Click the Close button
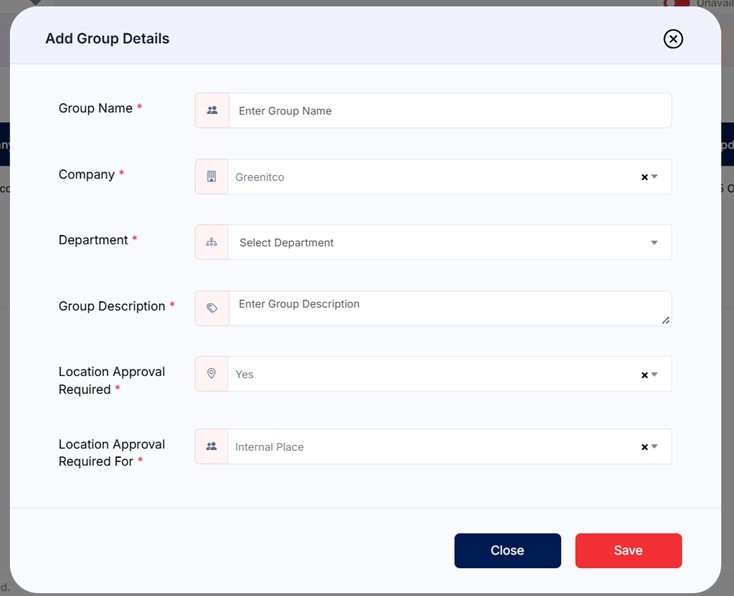734x596 pixels. click(x=507, y=551)
